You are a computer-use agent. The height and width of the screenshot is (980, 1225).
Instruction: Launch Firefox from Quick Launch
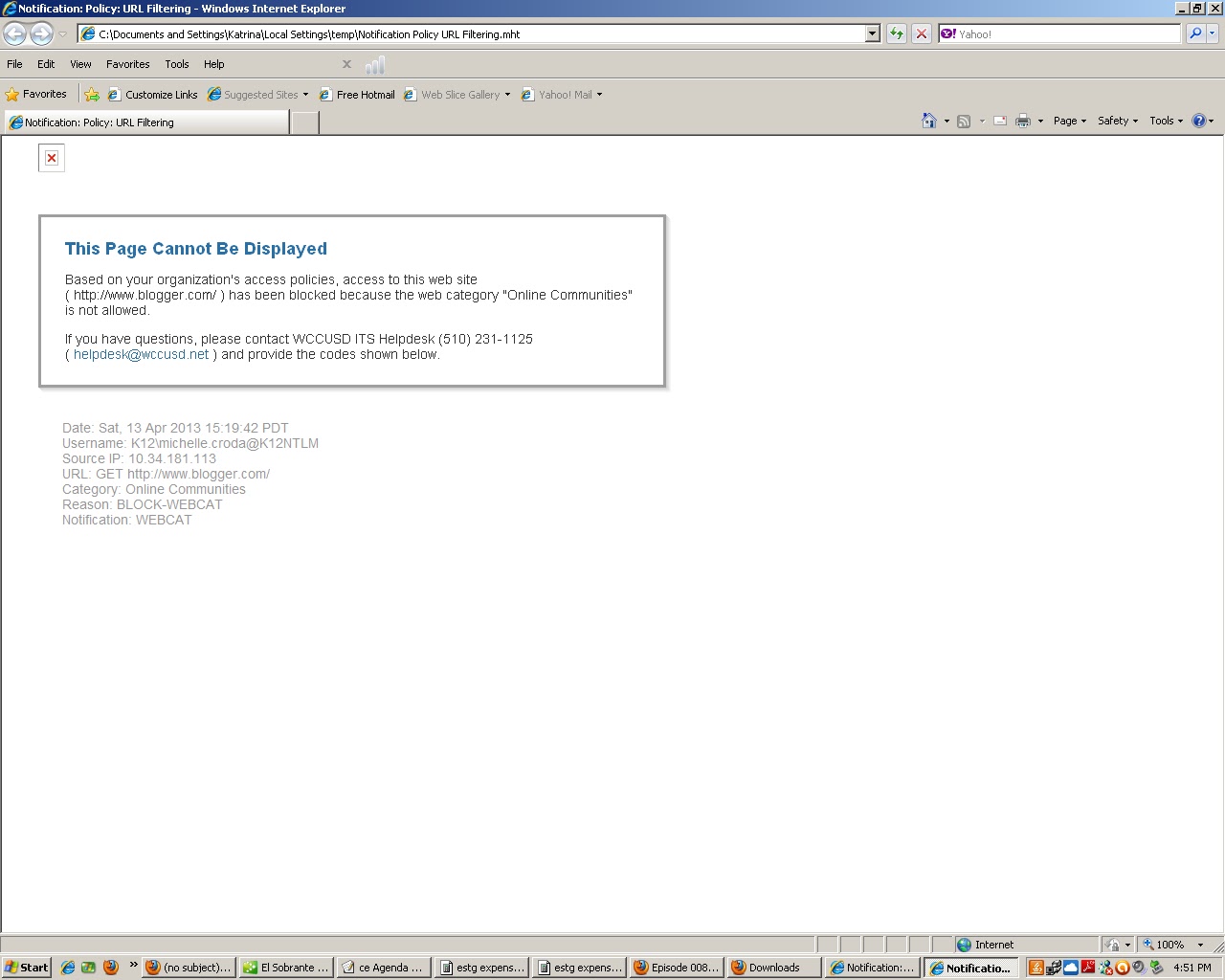tap(110, 968)
